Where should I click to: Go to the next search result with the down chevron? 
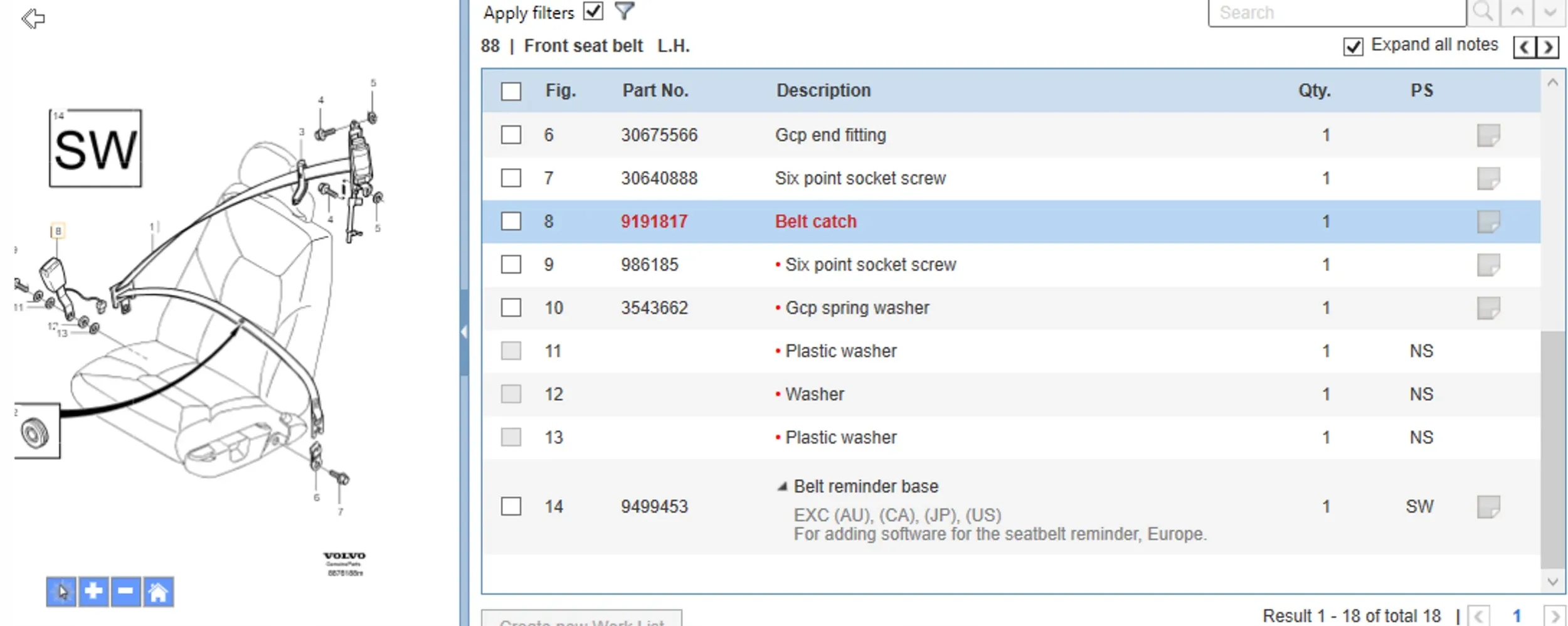click(1549, 12)
